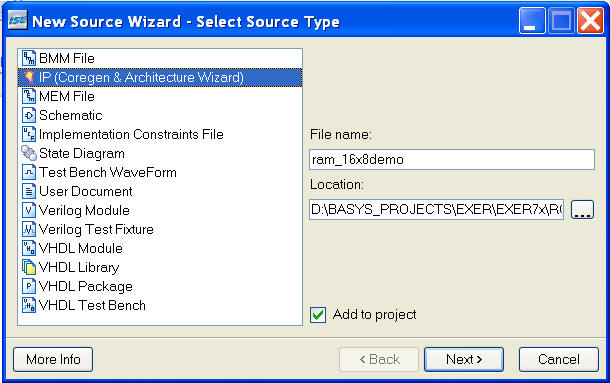Pick the Schematic source type icon
The width and height of the screenshot is (610, 383).
[x=29, y=116]
